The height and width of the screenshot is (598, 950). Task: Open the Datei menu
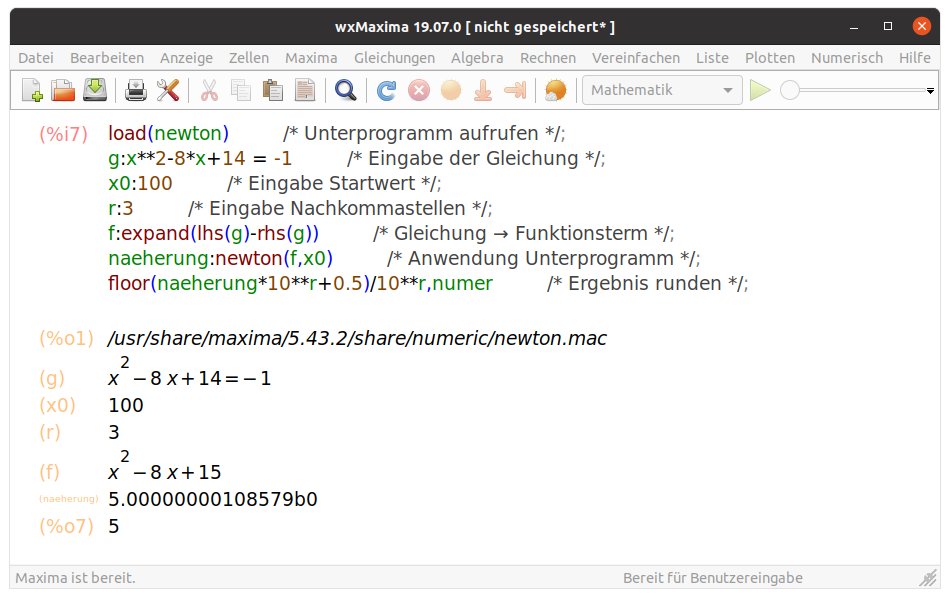click(x=36, y=58)
